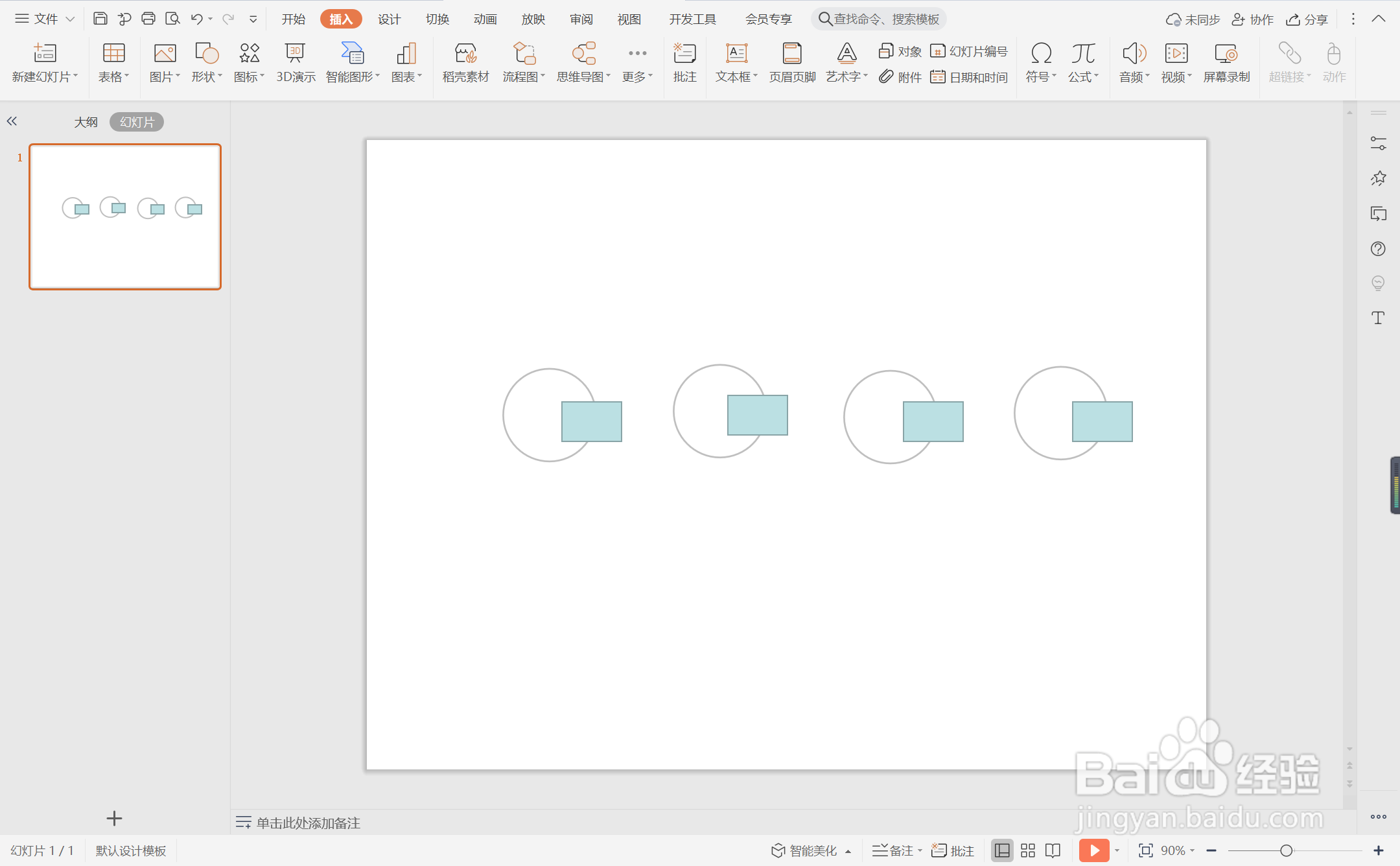Open the vertical more-options menu at top right
Screen dimensions: 1400x866
[1353, 19]
